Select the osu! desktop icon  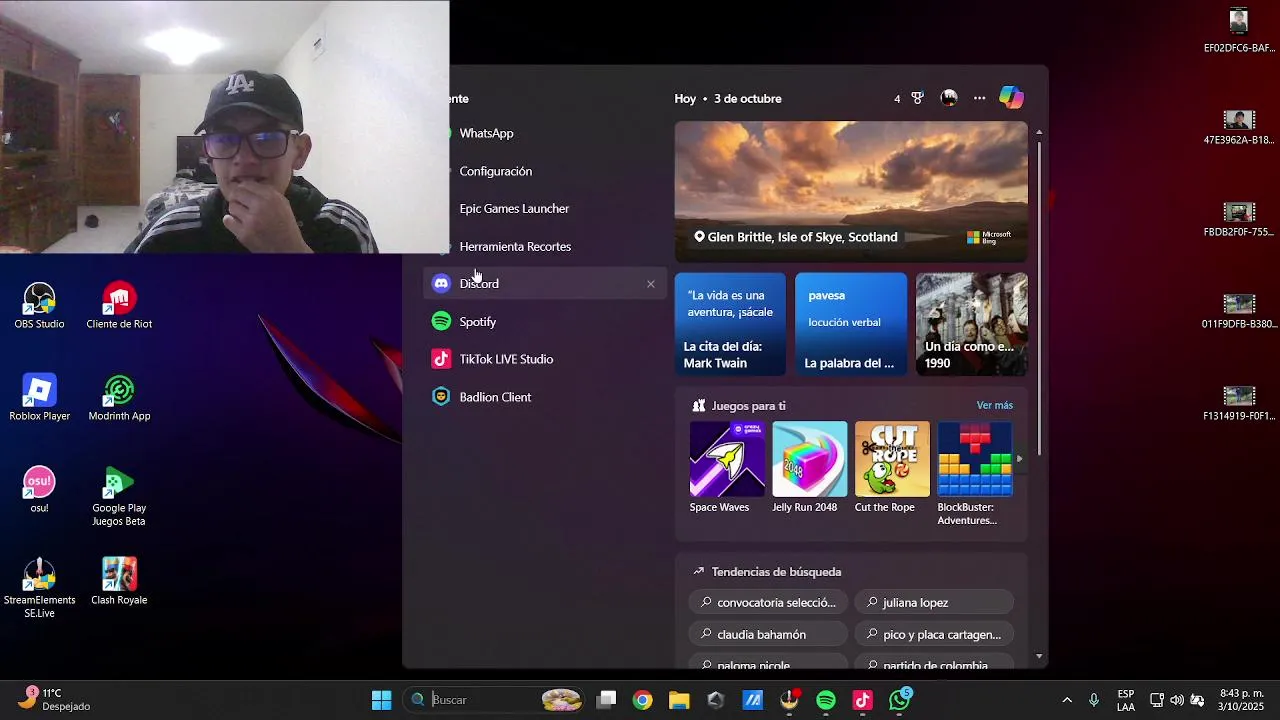(x=39, y=490)
